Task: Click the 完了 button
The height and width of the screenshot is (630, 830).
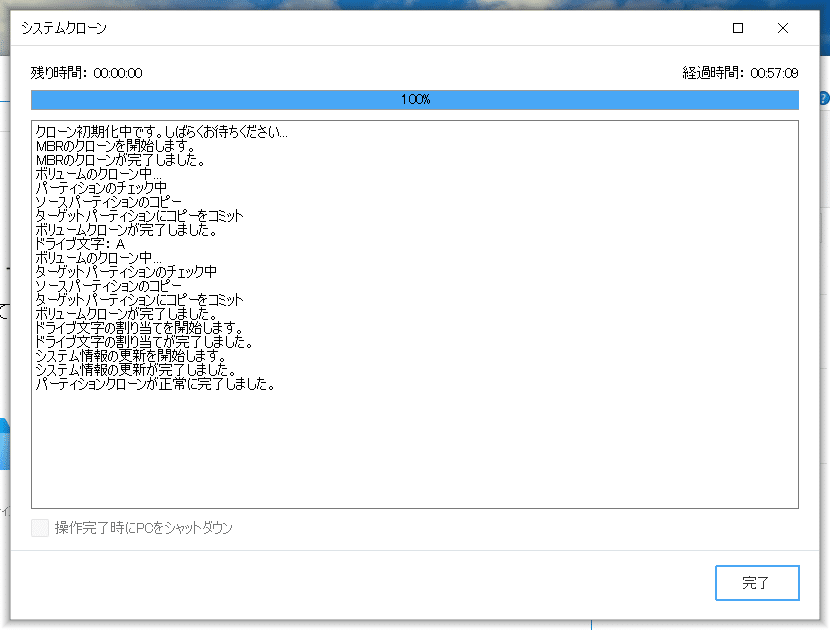Action: (x=757, y=582)
